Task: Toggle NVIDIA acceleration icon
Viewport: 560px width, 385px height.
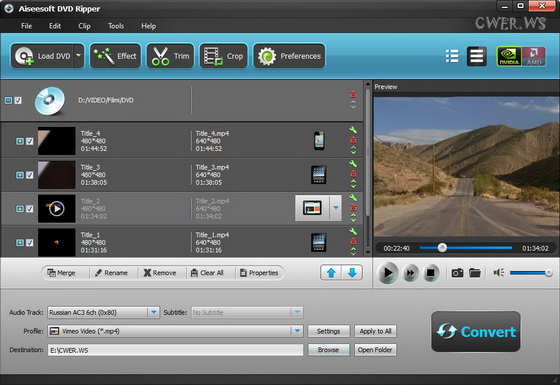Action: pos(509,56)
